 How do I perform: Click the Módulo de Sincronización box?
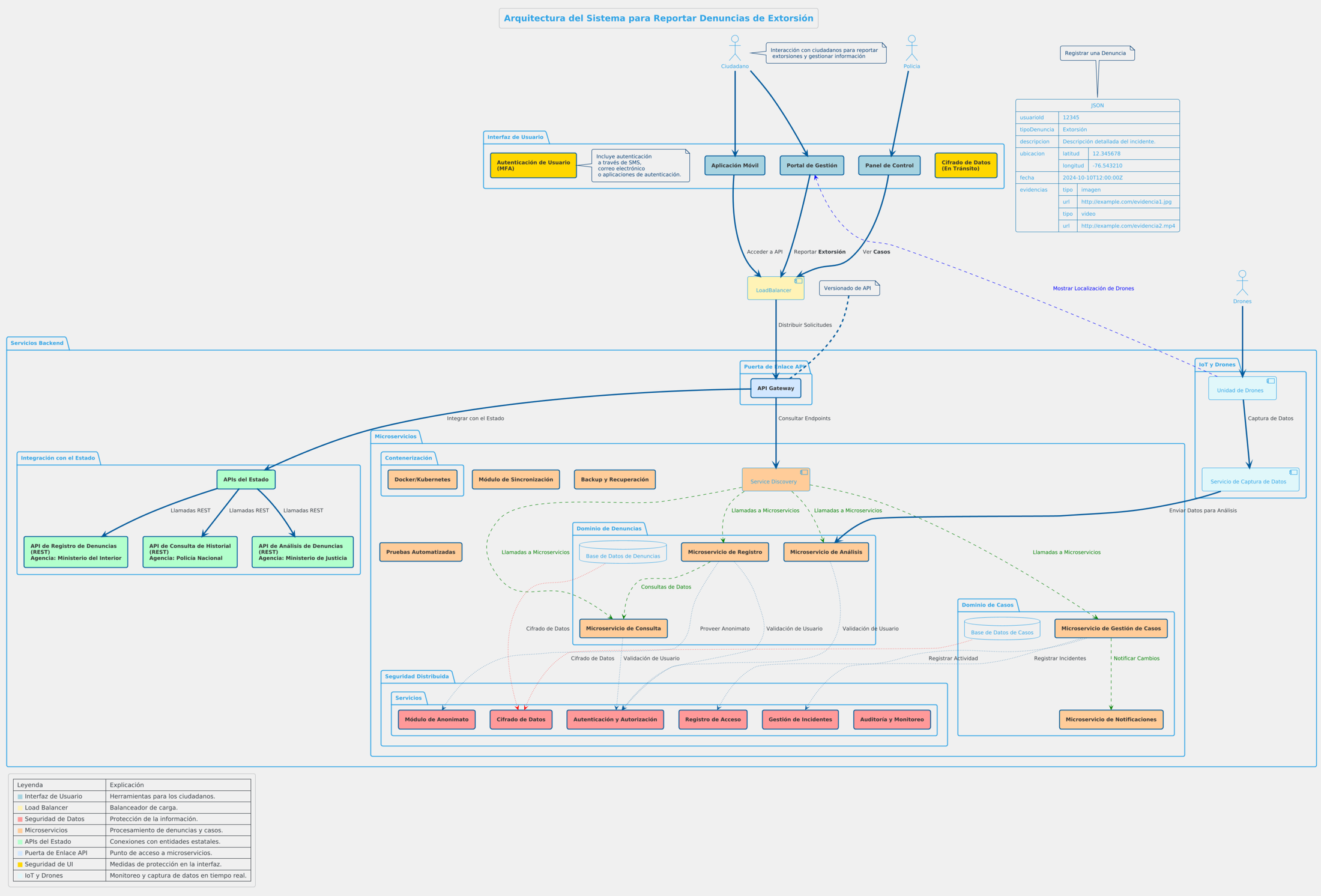click(x=516, y=480)
